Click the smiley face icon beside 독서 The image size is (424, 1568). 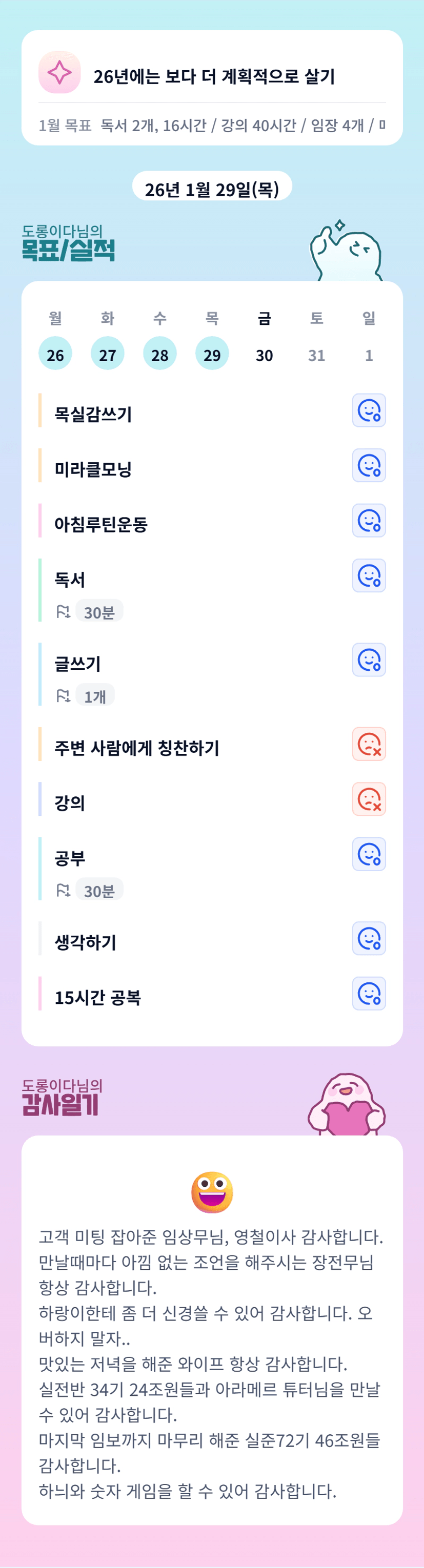coord(369,576)
